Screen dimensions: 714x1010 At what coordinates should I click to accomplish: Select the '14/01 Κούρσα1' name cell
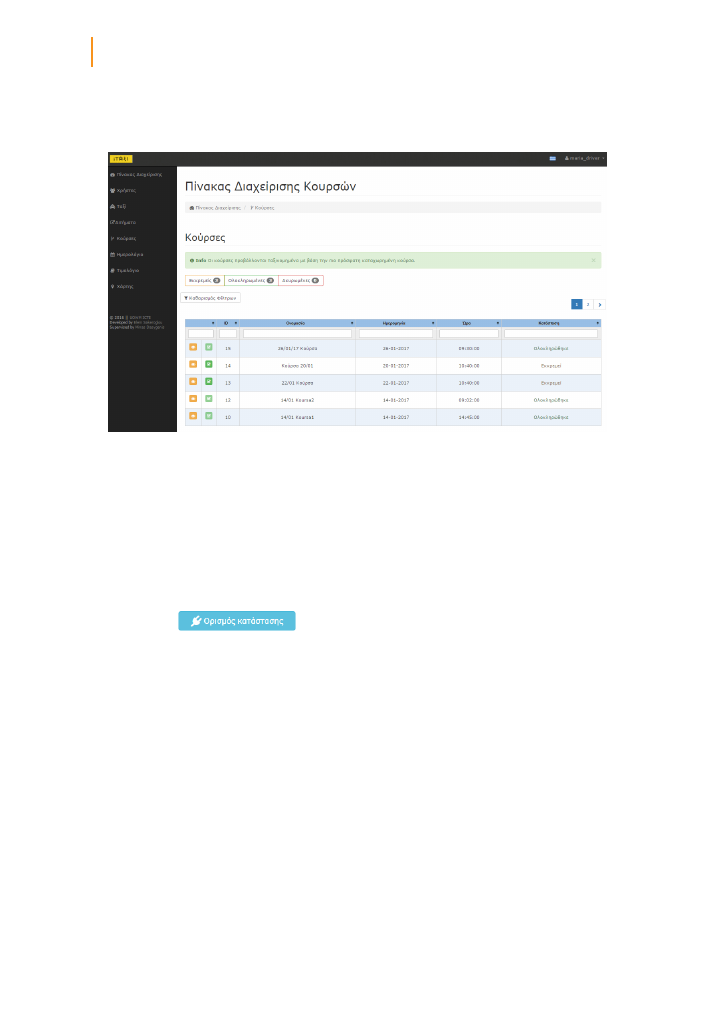298,417
